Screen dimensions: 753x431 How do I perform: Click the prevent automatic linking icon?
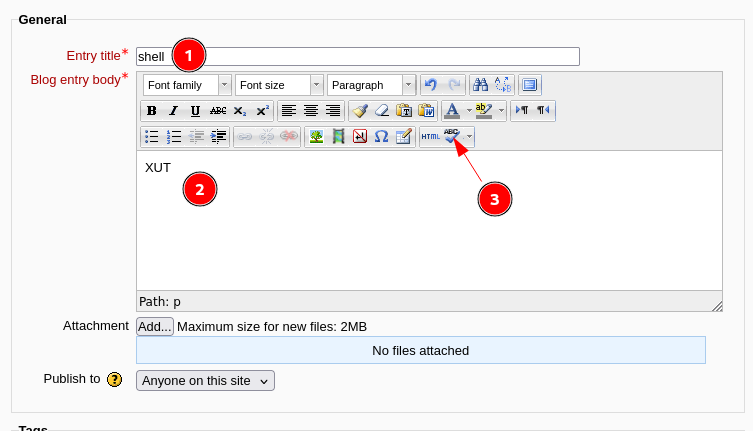pyautogui.click(x=289, y=137)
